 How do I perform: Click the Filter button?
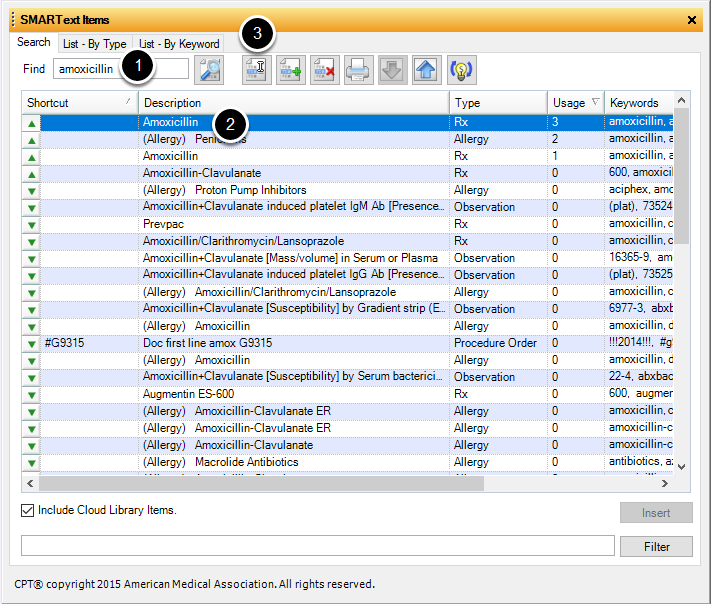point(656,547)
